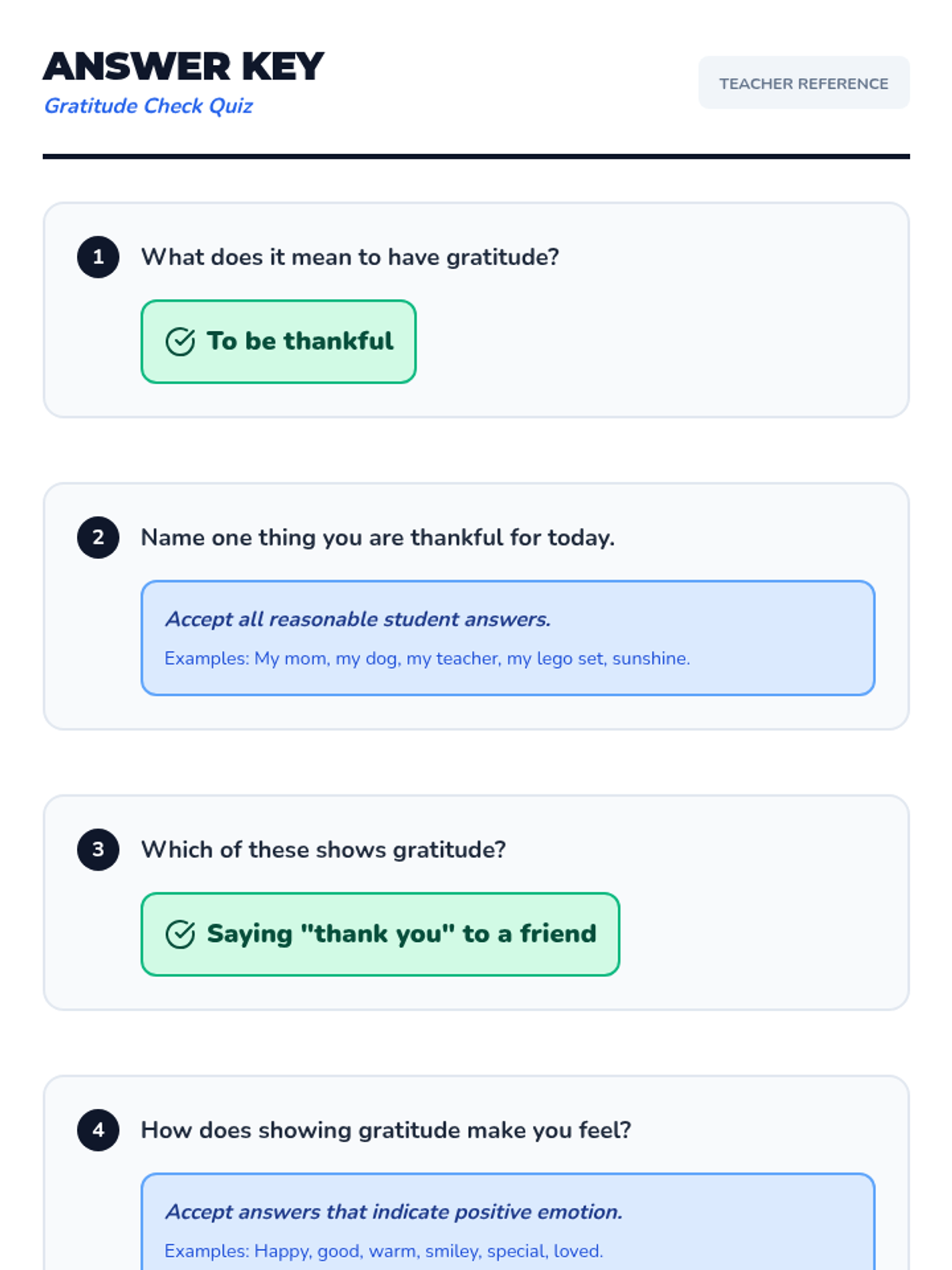Click the checkmark icon beside "To be thankful"
This screenshot has width=952, height=1270.
[x=180, y=341]
